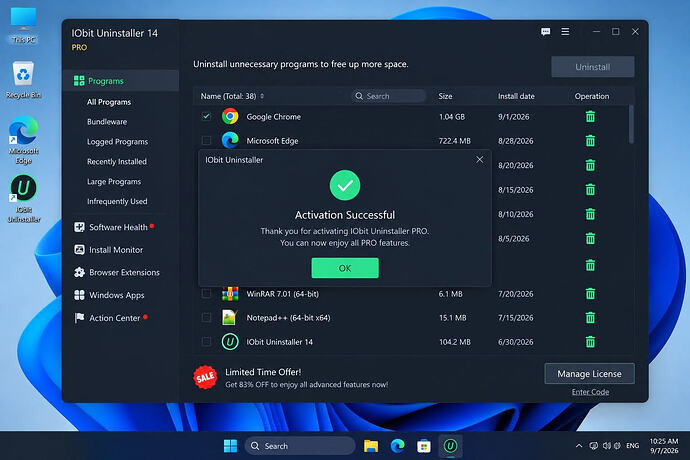This screenshot has width=690, height=460.
Task: Sort the list by the Name column arrow
Action: 262,96
